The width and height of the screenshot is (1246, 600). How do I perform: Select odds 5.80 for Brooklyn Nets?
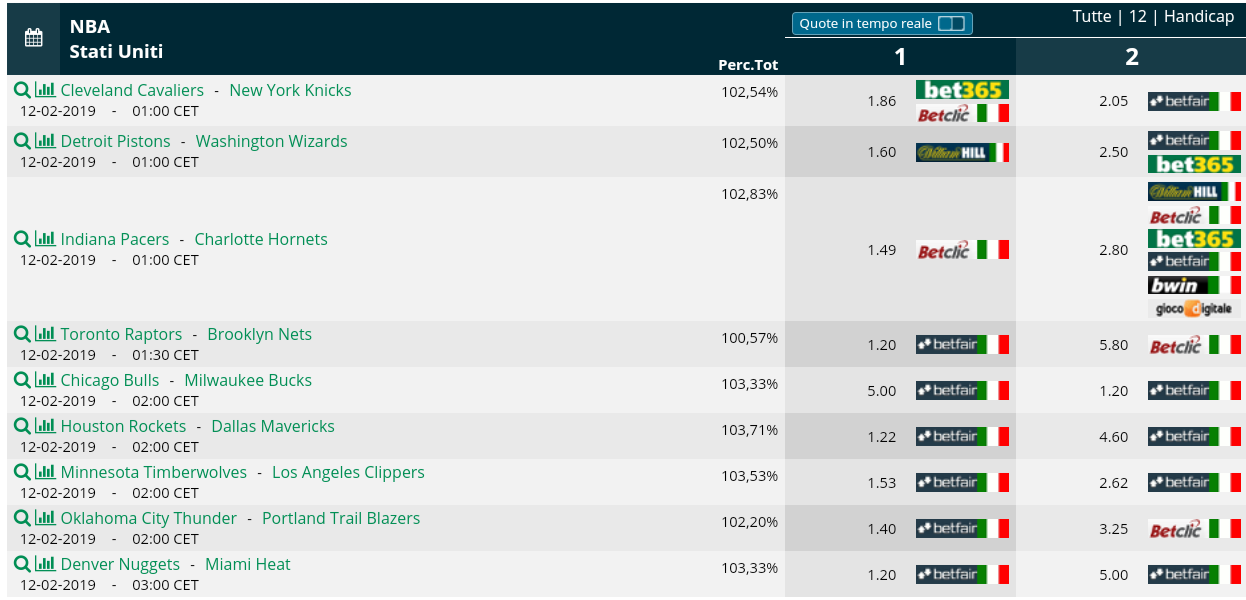pyautogui.click(x=1113, y=345)
